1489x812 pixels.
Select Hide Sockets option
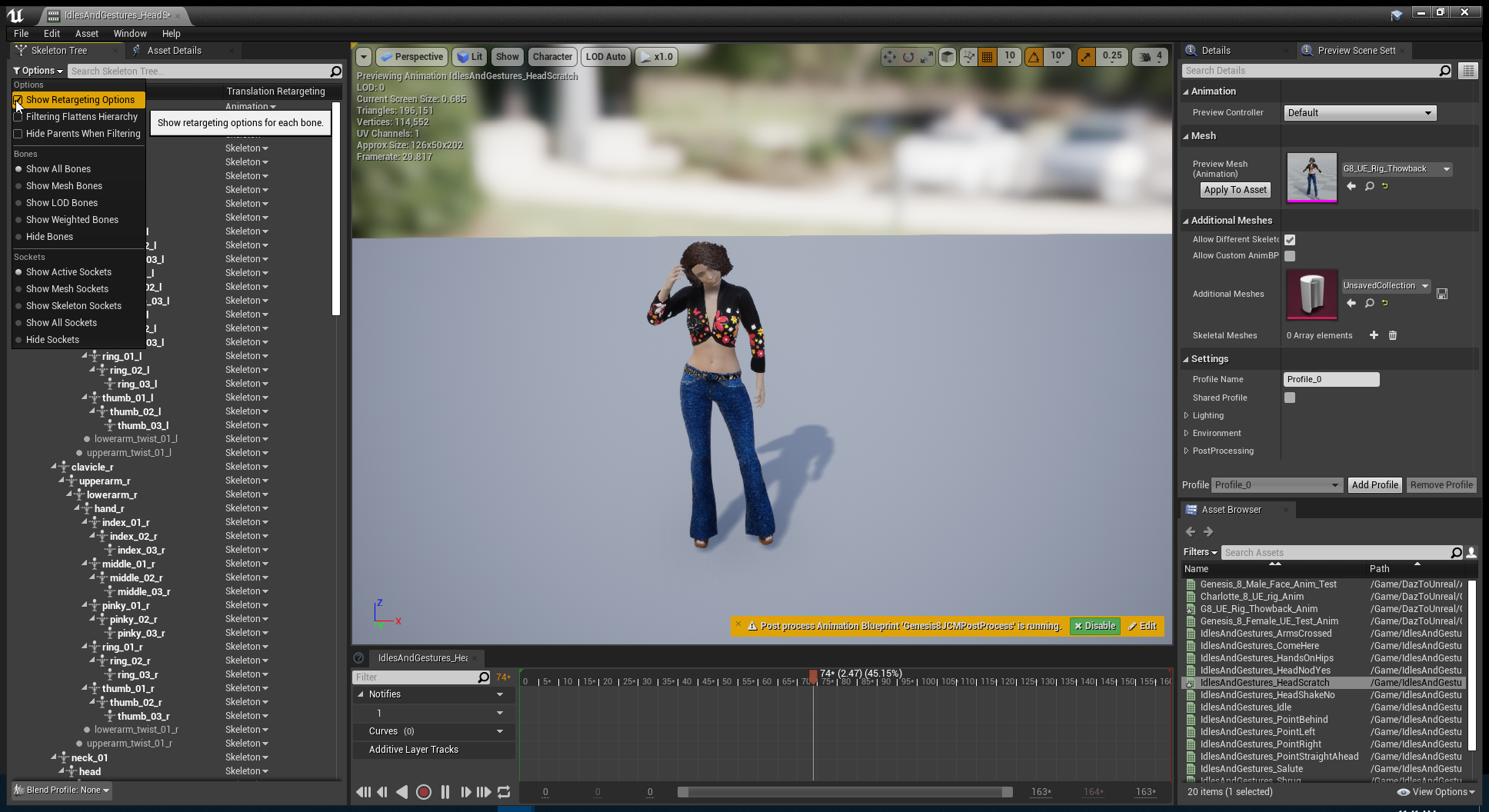[x=52, y=340]
